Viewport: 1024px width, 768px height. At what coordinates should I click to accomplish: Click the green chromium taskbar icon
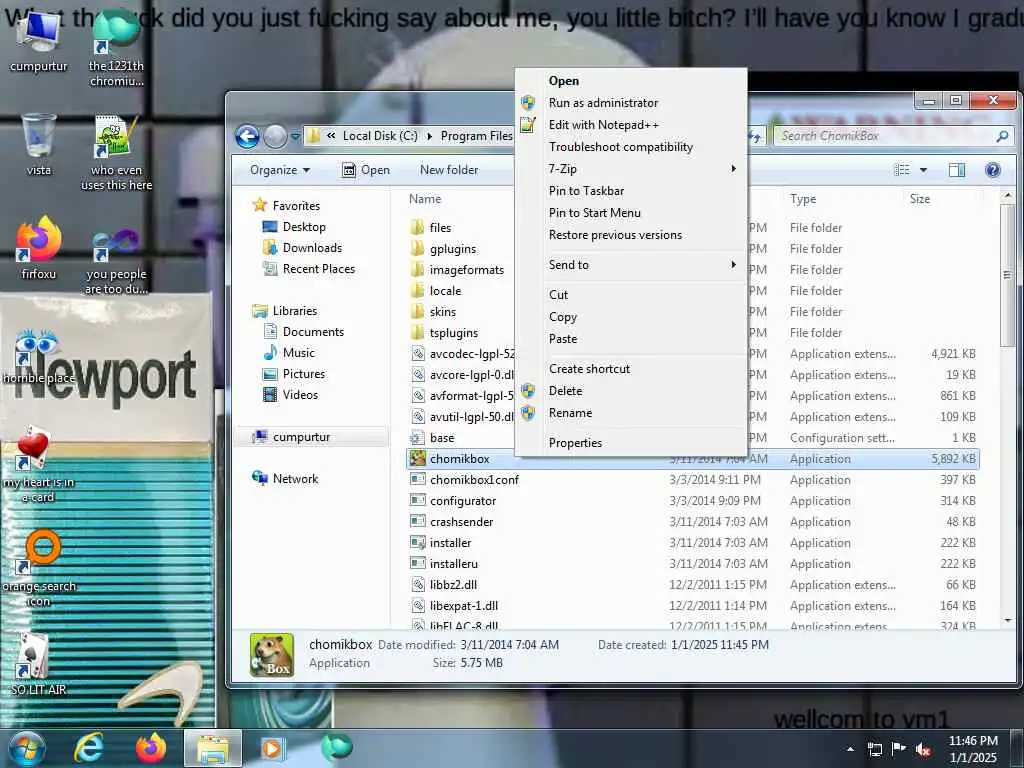[x=337, y=747]
